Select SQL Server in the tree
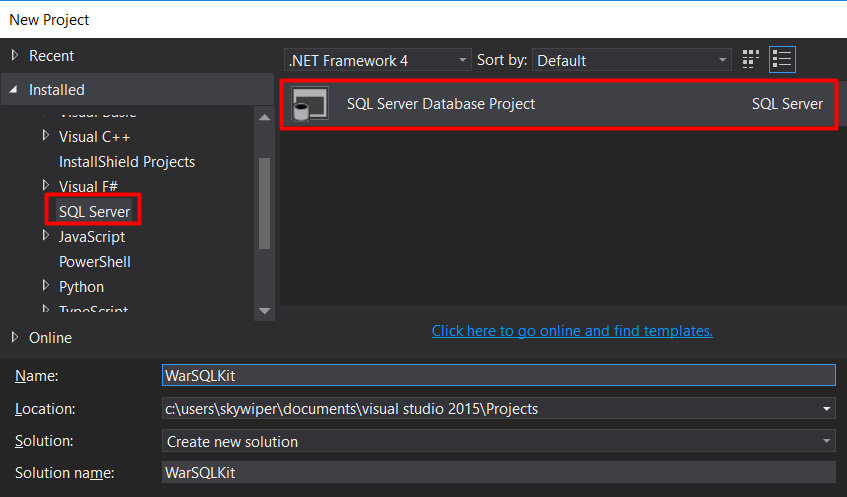 point(95,211)
